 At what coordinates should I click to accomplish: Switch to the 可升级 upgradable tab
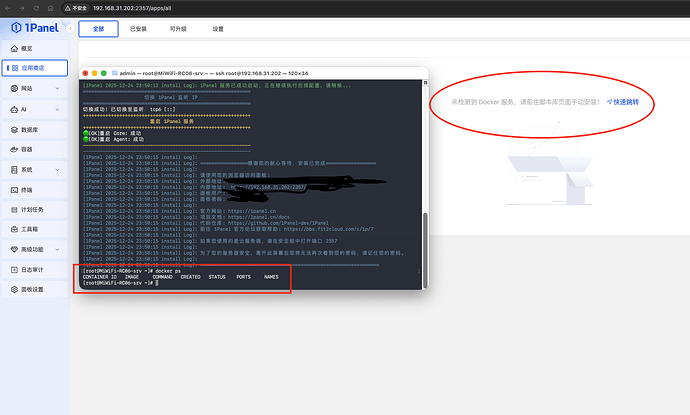pos(178,30)
